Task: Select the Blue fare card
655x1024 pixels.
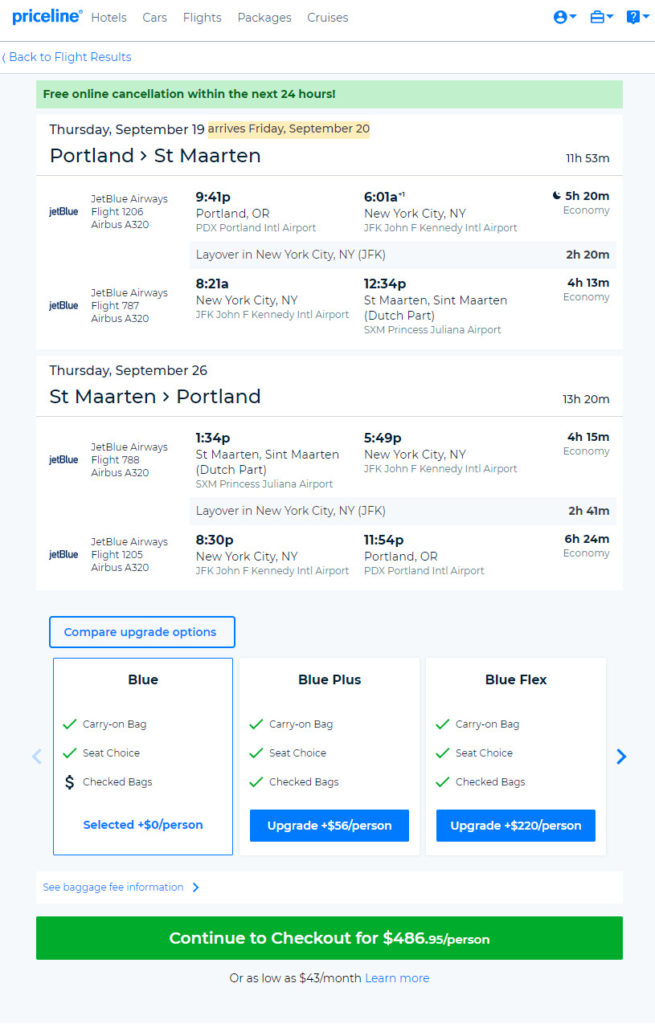Action: click(x=143, y=756)
